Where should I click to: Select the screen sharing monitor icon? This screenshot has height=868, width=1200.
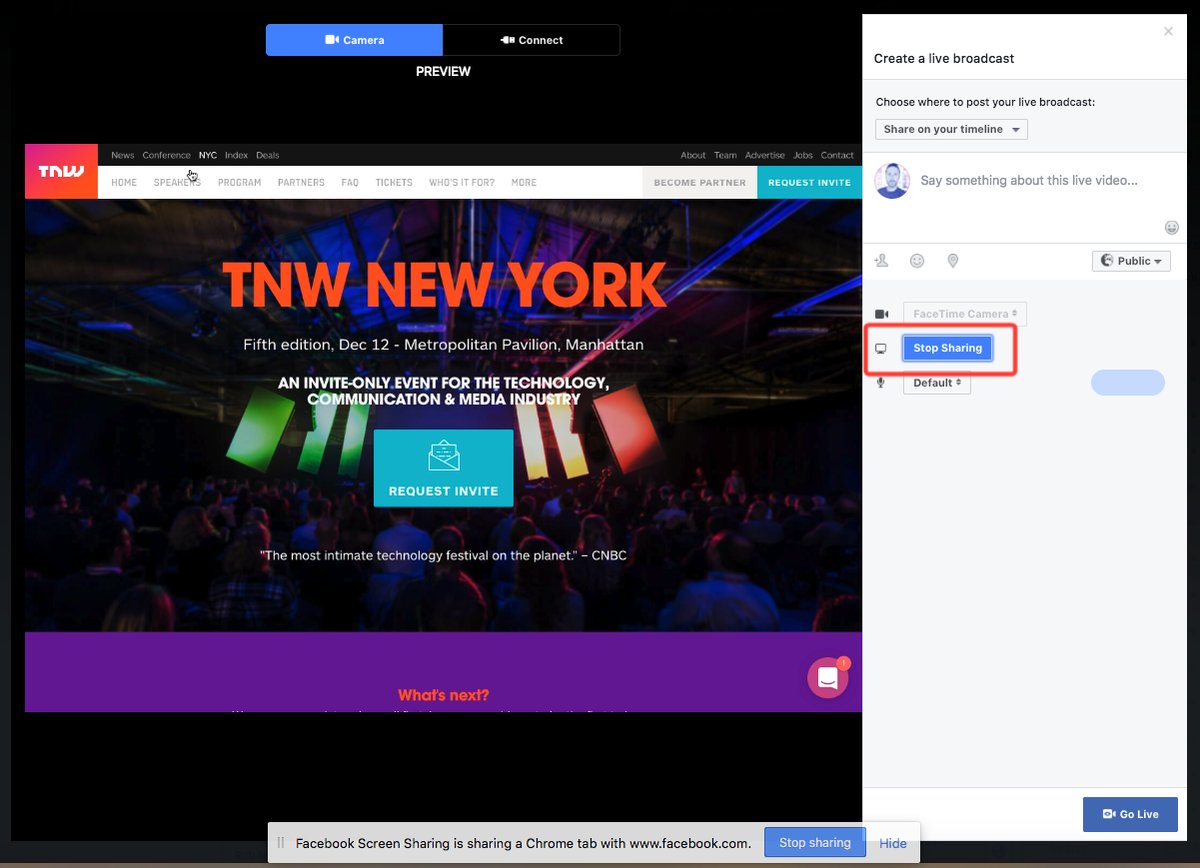(x=881, y=348)
